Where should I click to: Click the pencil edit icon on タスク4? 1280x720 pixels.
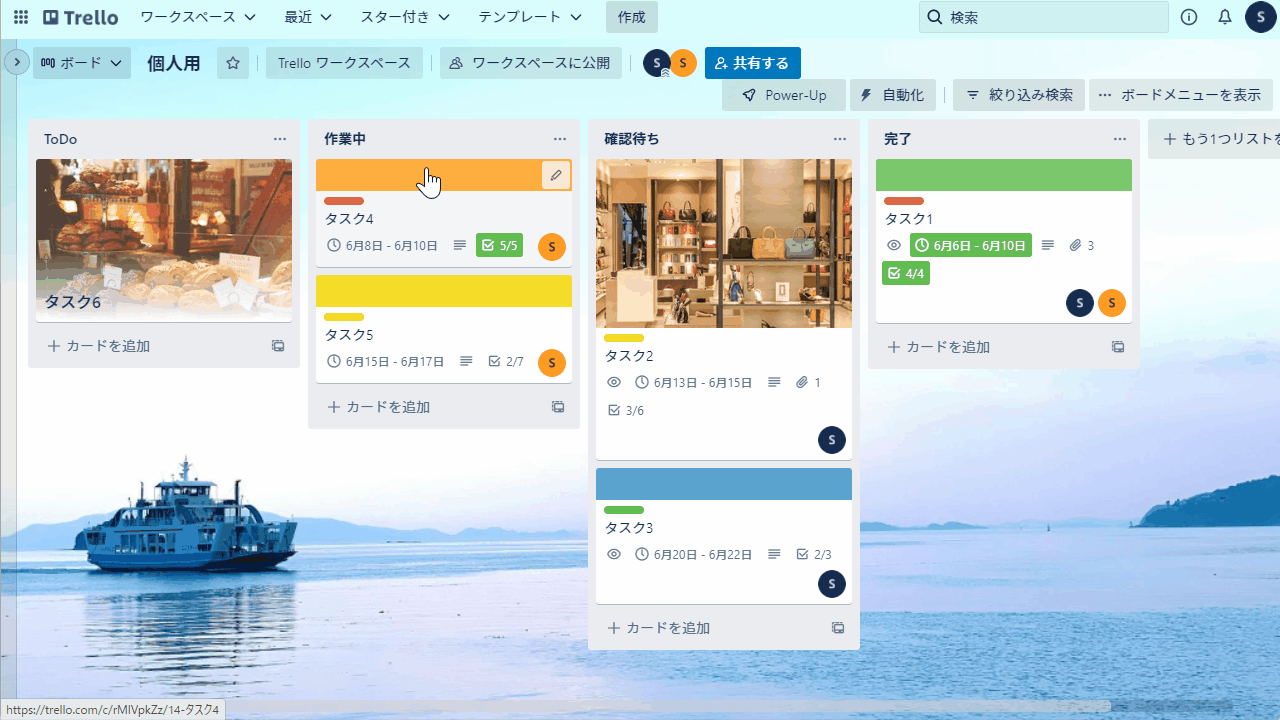coord(556,175)
